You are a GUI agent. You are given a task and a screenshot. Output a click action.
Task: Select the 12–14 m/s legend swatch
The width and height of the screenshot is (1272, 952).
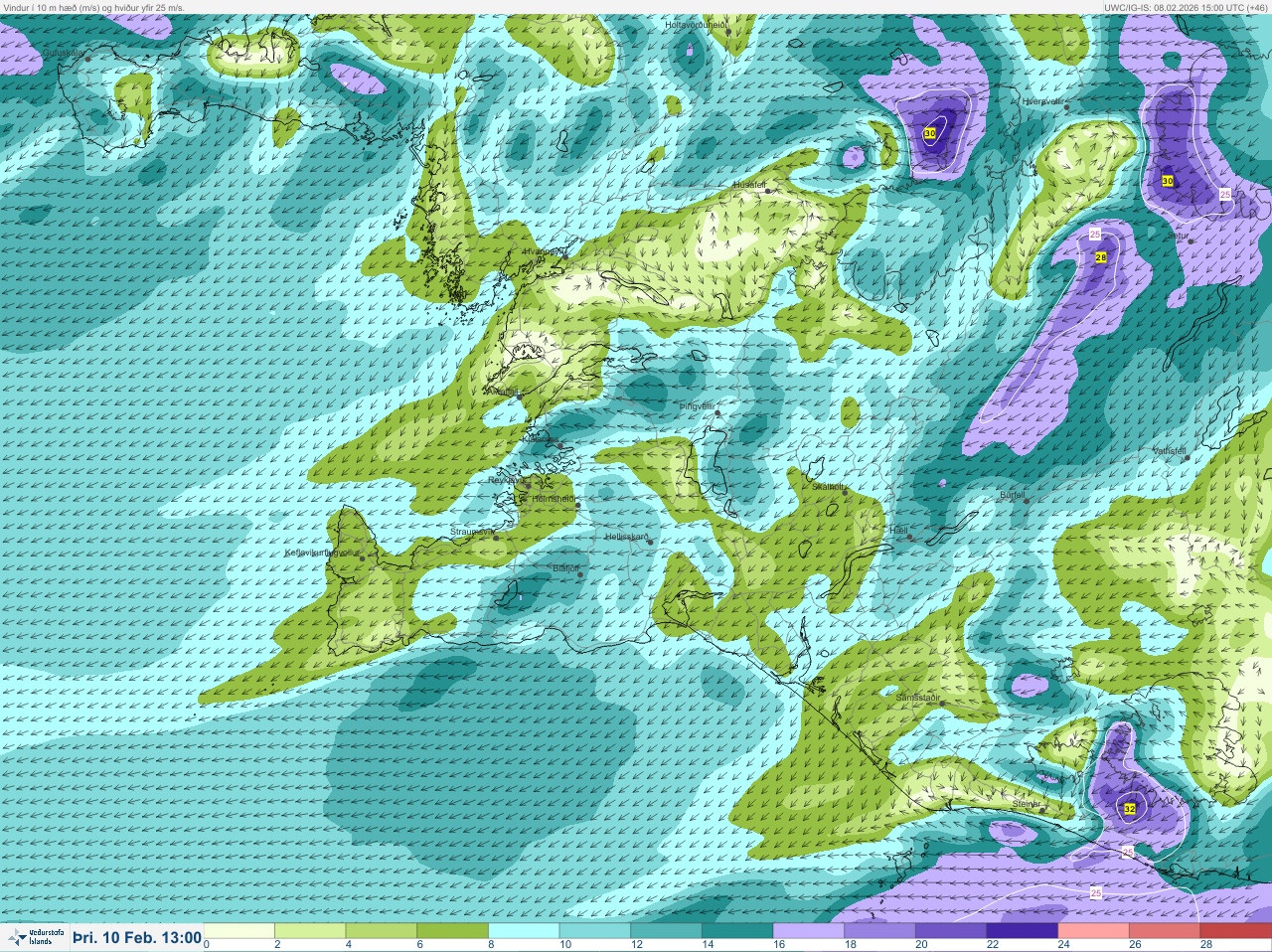point(666,931)
